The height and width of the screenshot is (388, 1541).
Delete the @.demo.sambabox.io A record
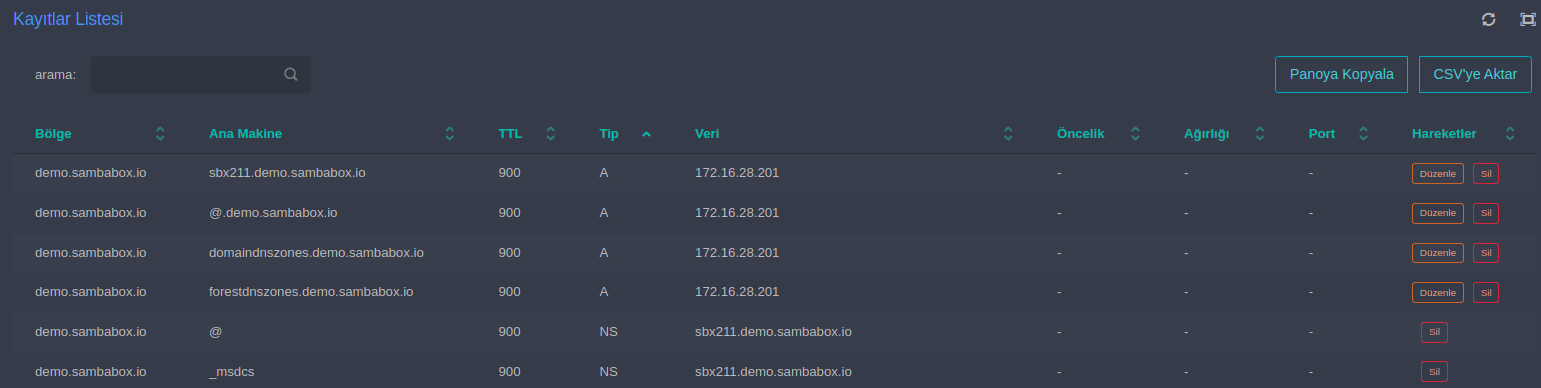[x=1486, y=213]
